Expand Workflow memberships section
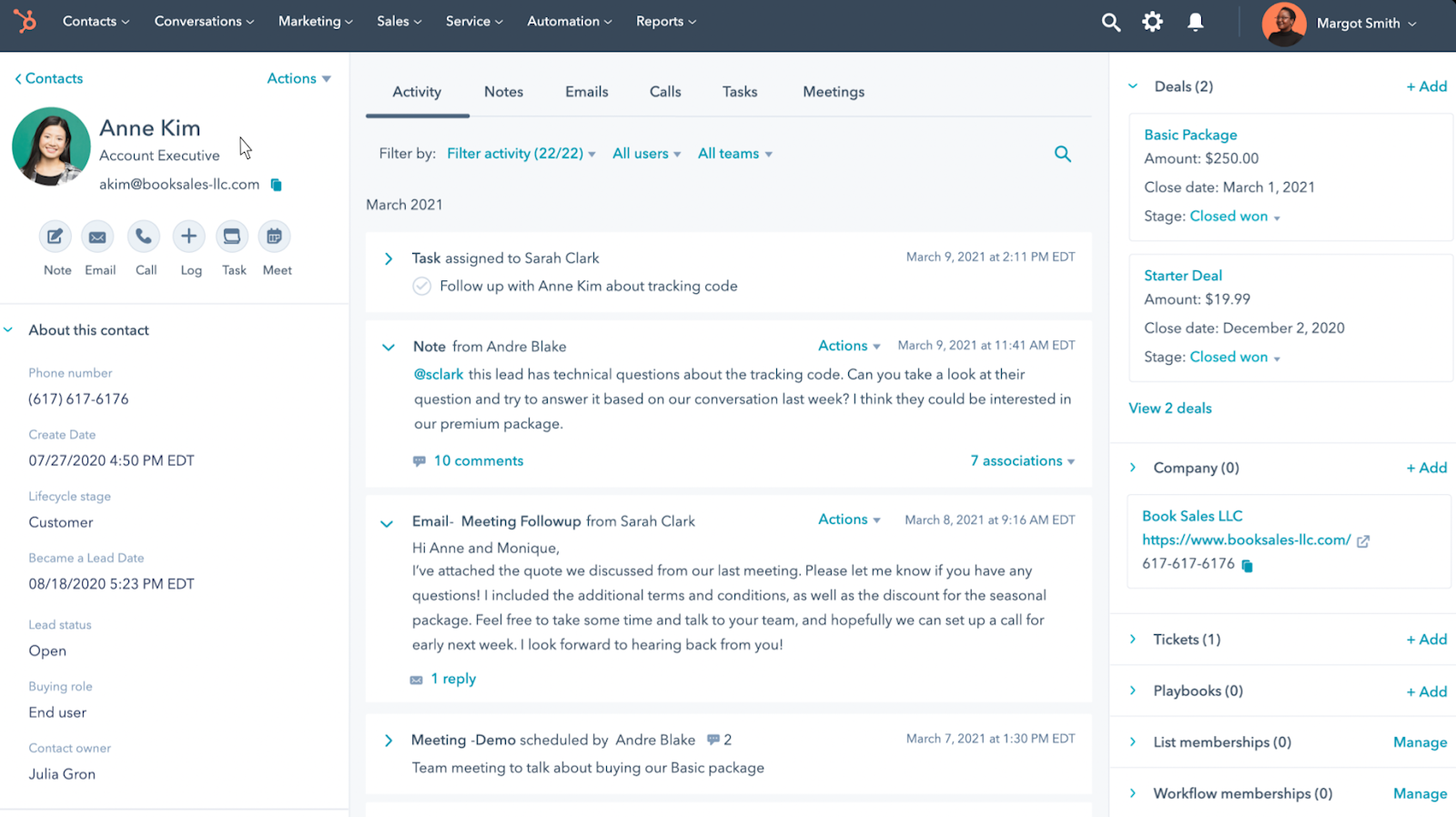1456x817 pixels. coord(1133,793)
